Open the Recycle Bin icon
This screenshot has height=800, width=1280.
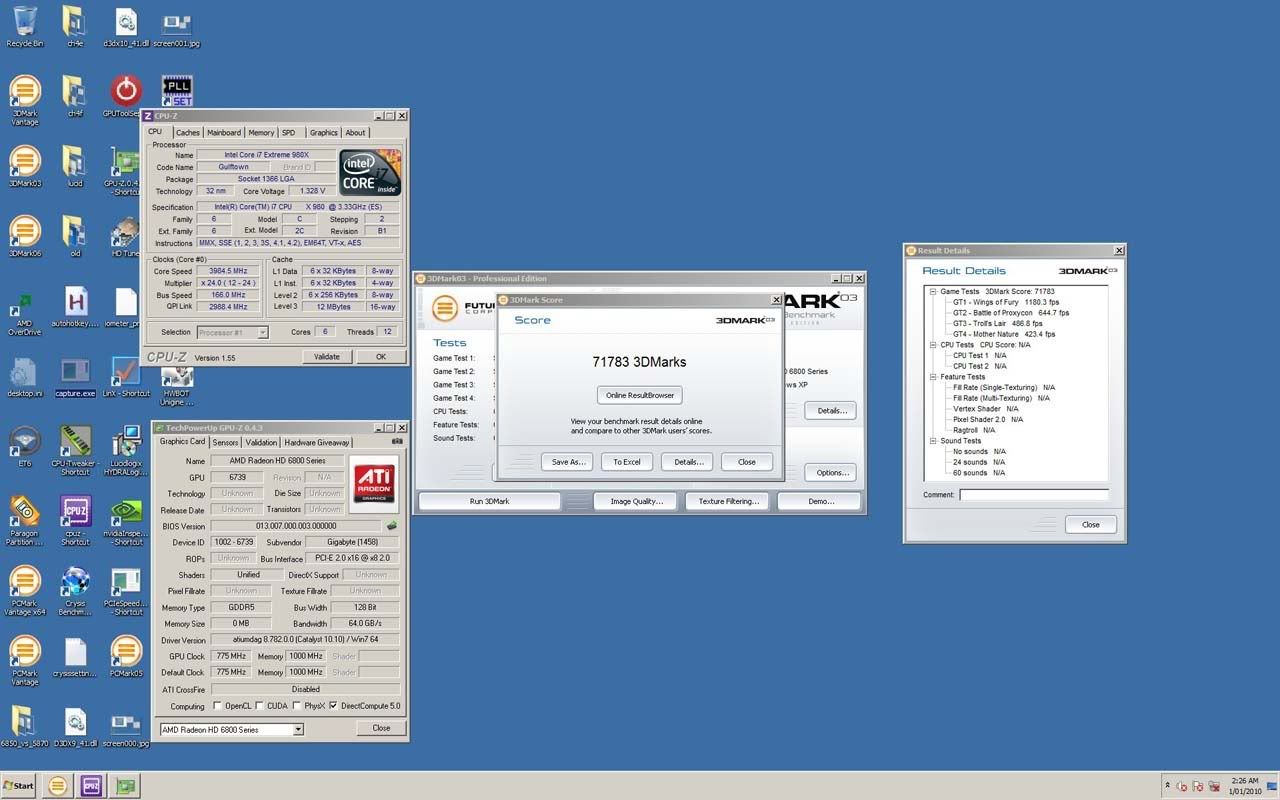point(24,22)
